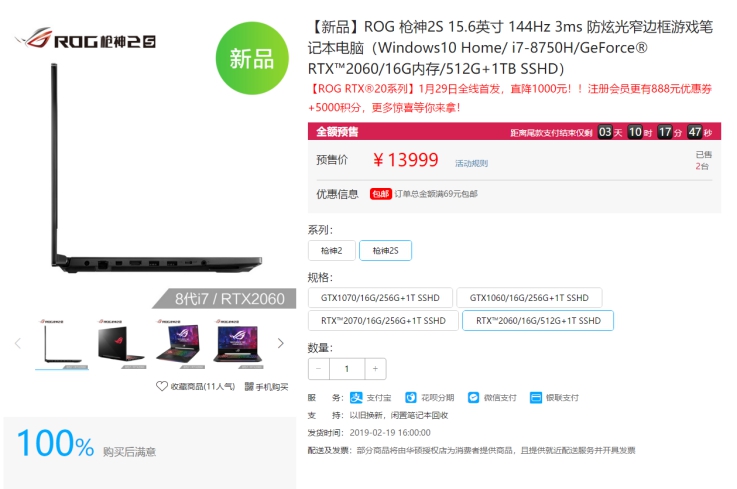Image resolution: width=737 pixels, height=489 pixels.
Task: Click the WeChat Pay icon
Action: [x=473, y=397]
